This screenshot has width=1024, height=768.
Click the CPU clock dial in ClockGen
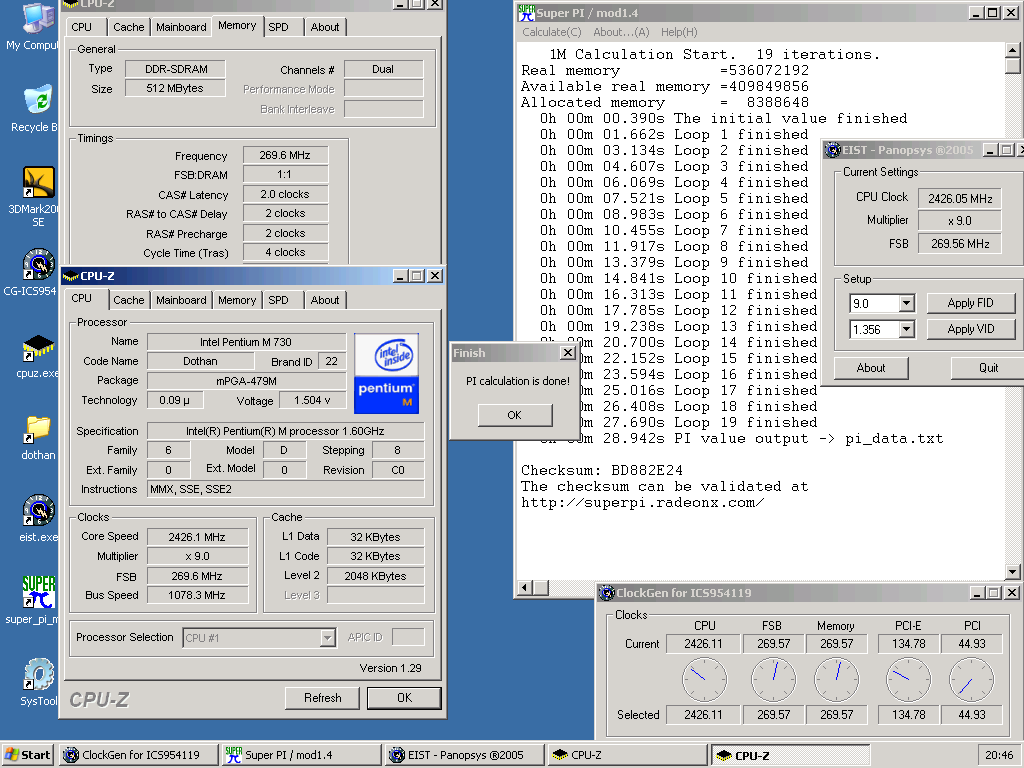click(x=704, y=679)
